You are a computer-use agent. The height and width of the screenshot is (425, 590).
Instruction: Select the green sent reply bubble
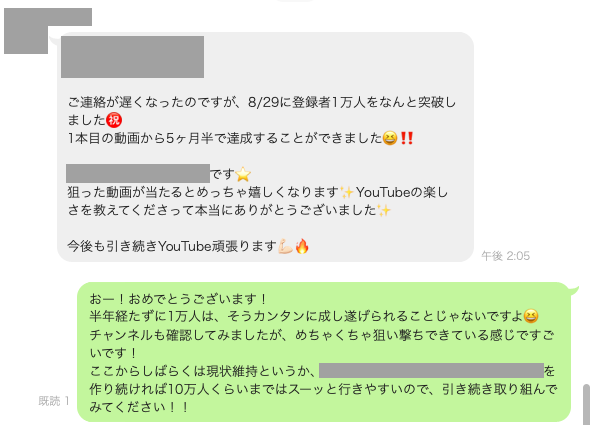(324, 352)
